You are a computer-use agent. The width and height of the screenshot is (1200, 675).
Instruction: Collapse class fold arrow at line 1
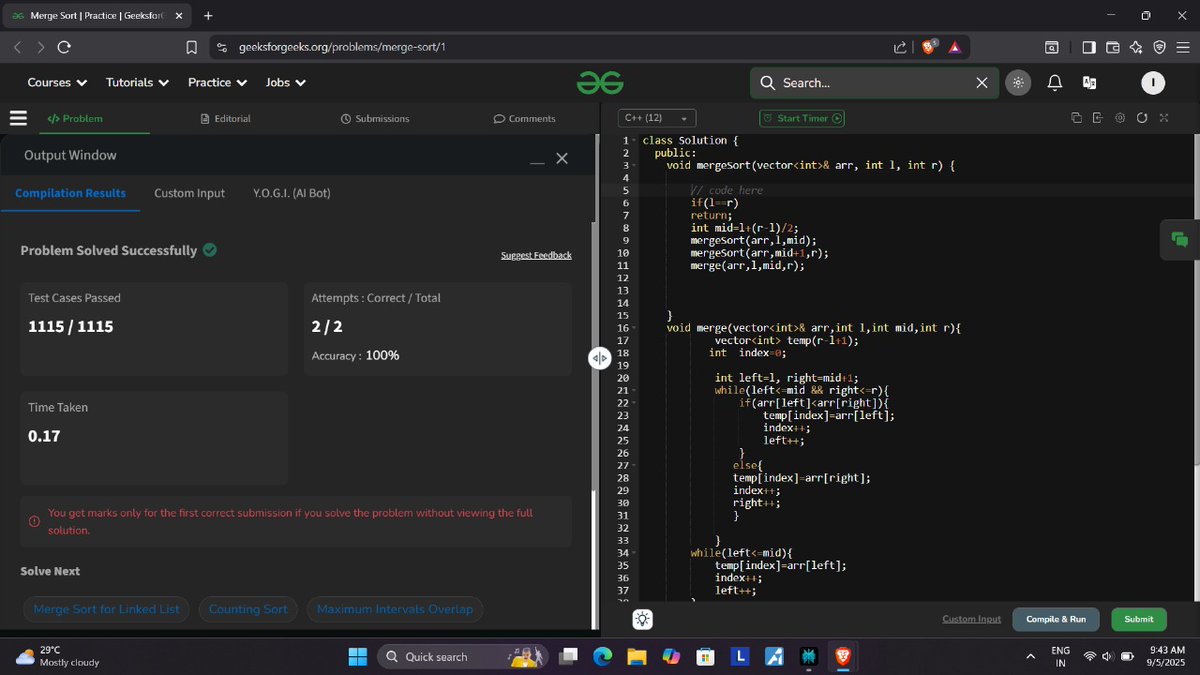click(x=634, y=141)
